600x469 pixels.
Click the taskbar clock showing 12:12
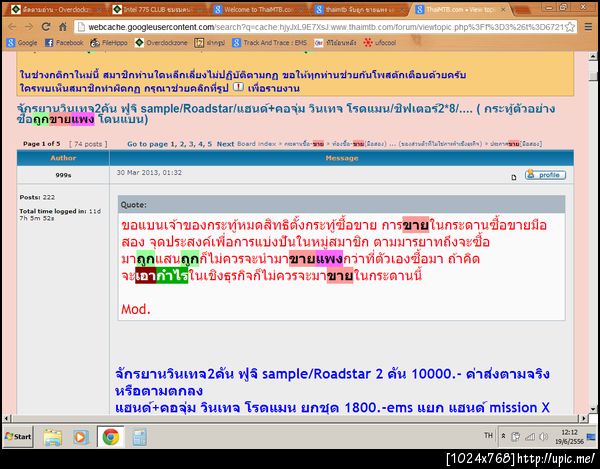[x=569, y=436]
